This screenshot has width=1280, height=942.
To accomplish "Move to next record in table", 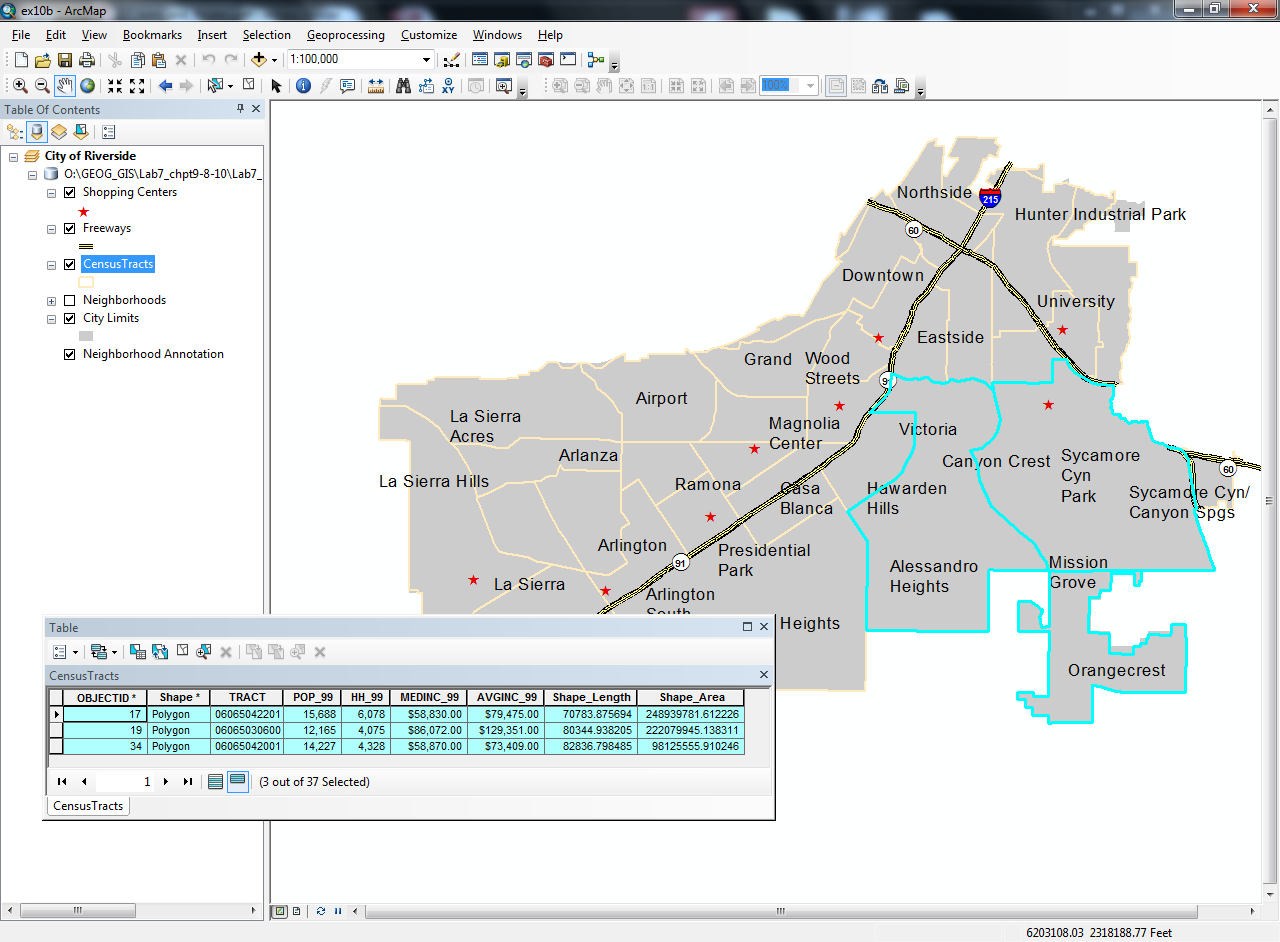I will point(166,782).
